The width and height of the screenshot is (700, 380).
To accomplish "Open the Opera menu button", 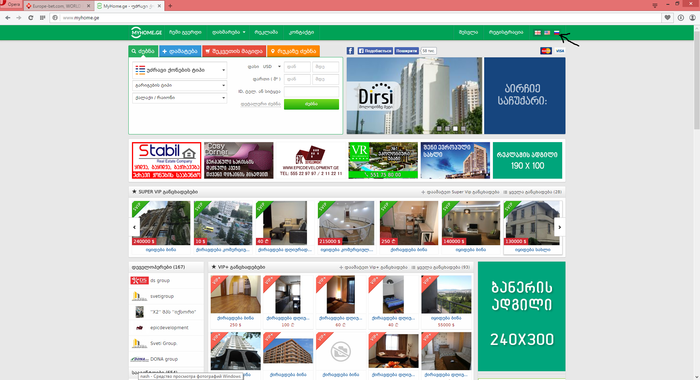I will coord(10,4).
